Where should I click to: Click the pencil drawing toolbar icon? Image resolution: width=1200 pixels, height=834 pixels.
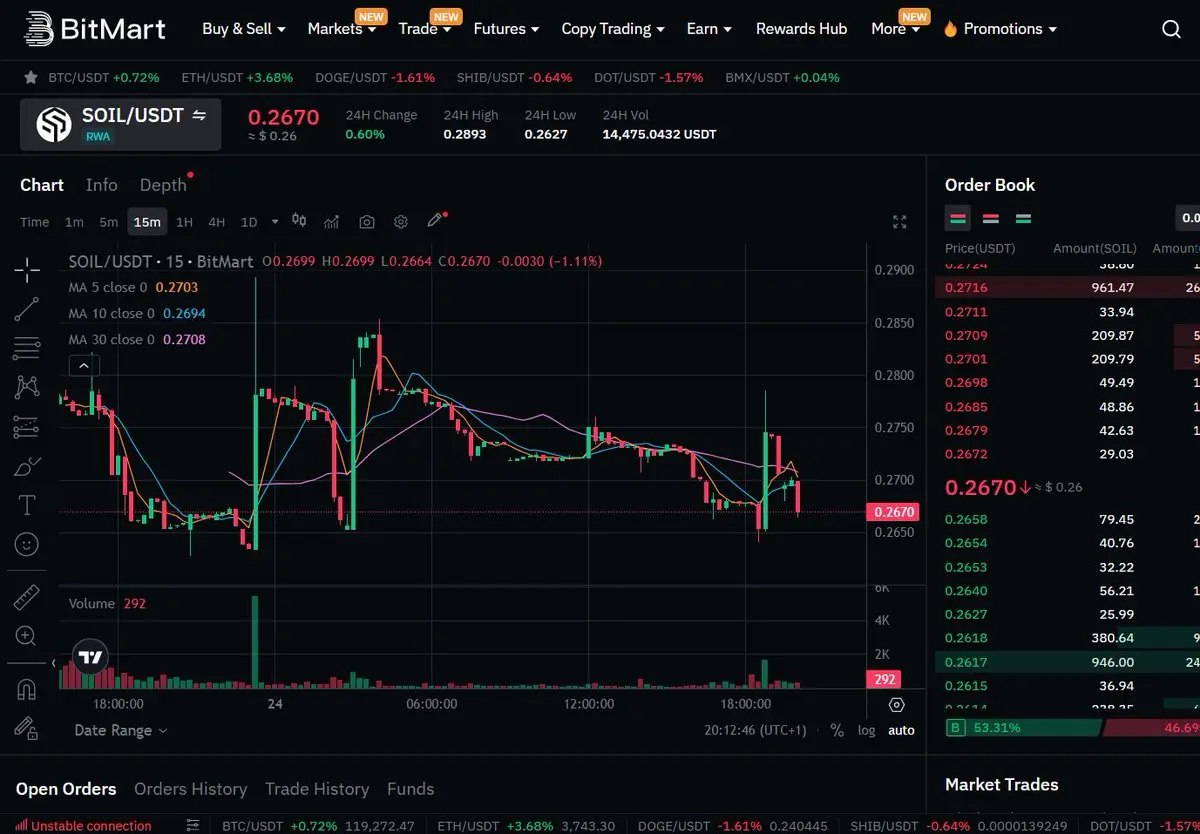click(435, 221)
